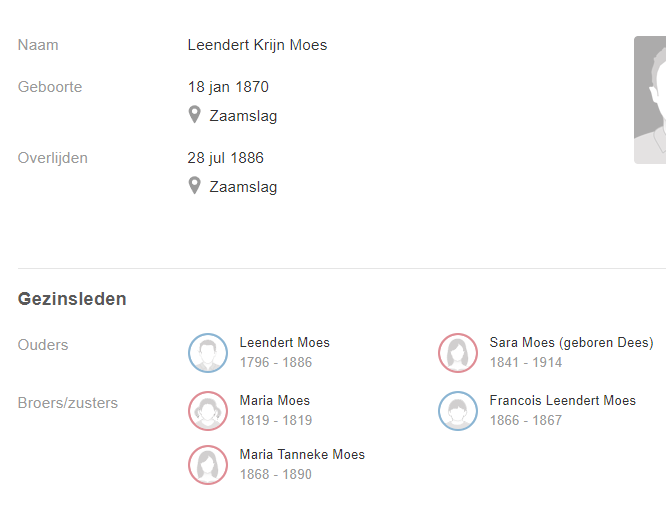Click death place map pin icon
Screen dimensions: 666x512
pyautogui.click(x=194, y=186)
